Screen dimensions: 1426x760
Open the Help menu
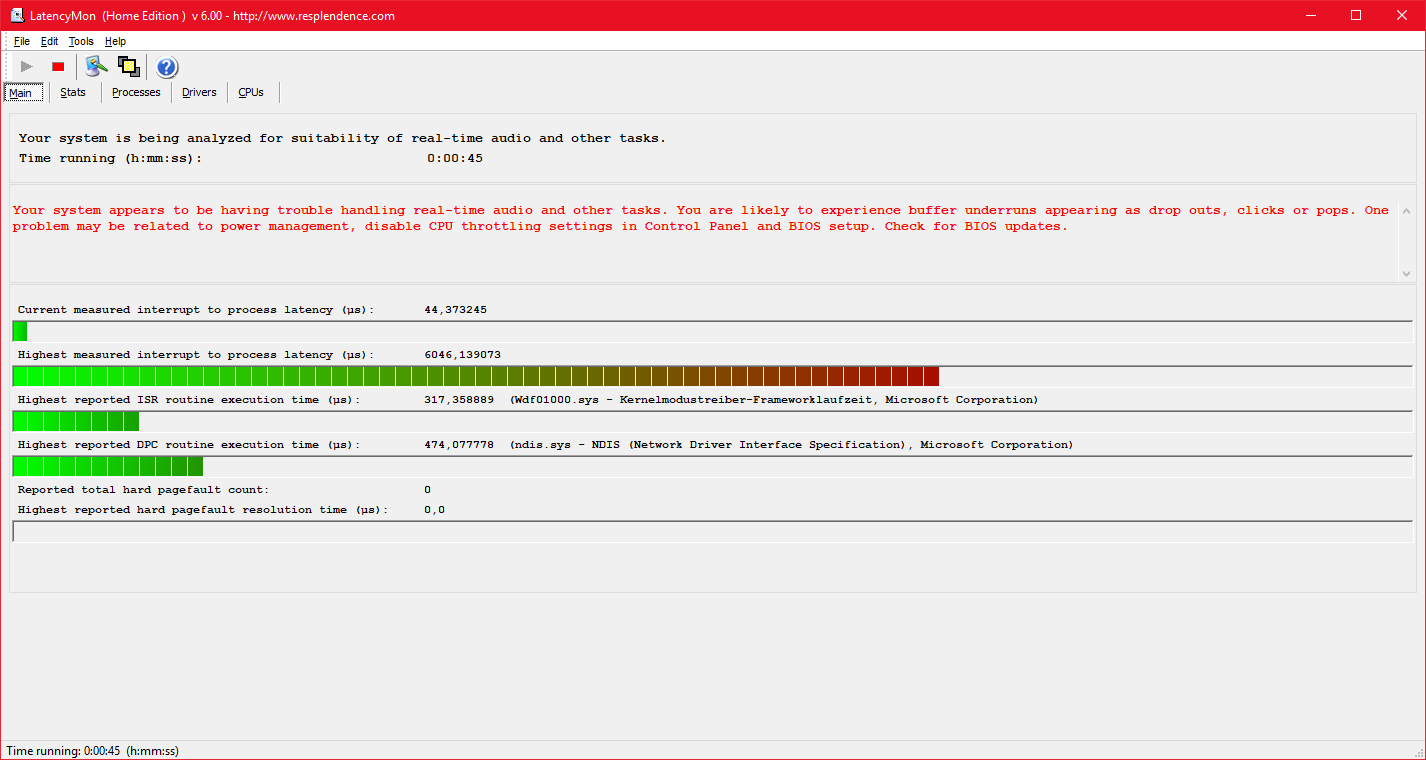pyautogui.click(x=115, y=41)
